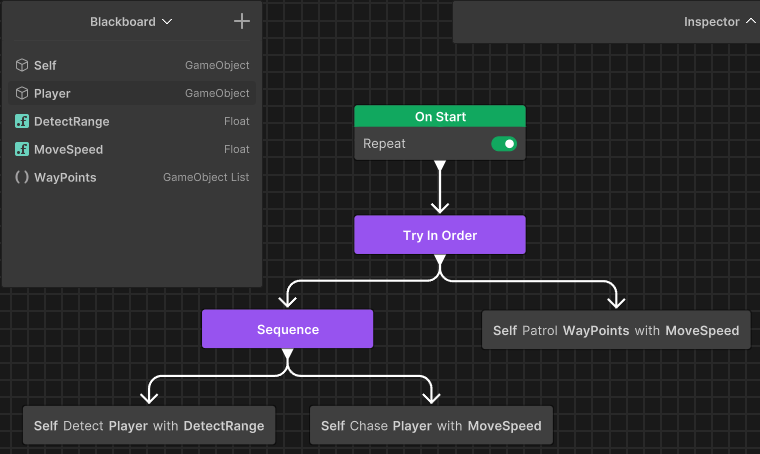Click the Inspector panel title
The height and width of the screenshot is (454, 760).
point(712,22)
